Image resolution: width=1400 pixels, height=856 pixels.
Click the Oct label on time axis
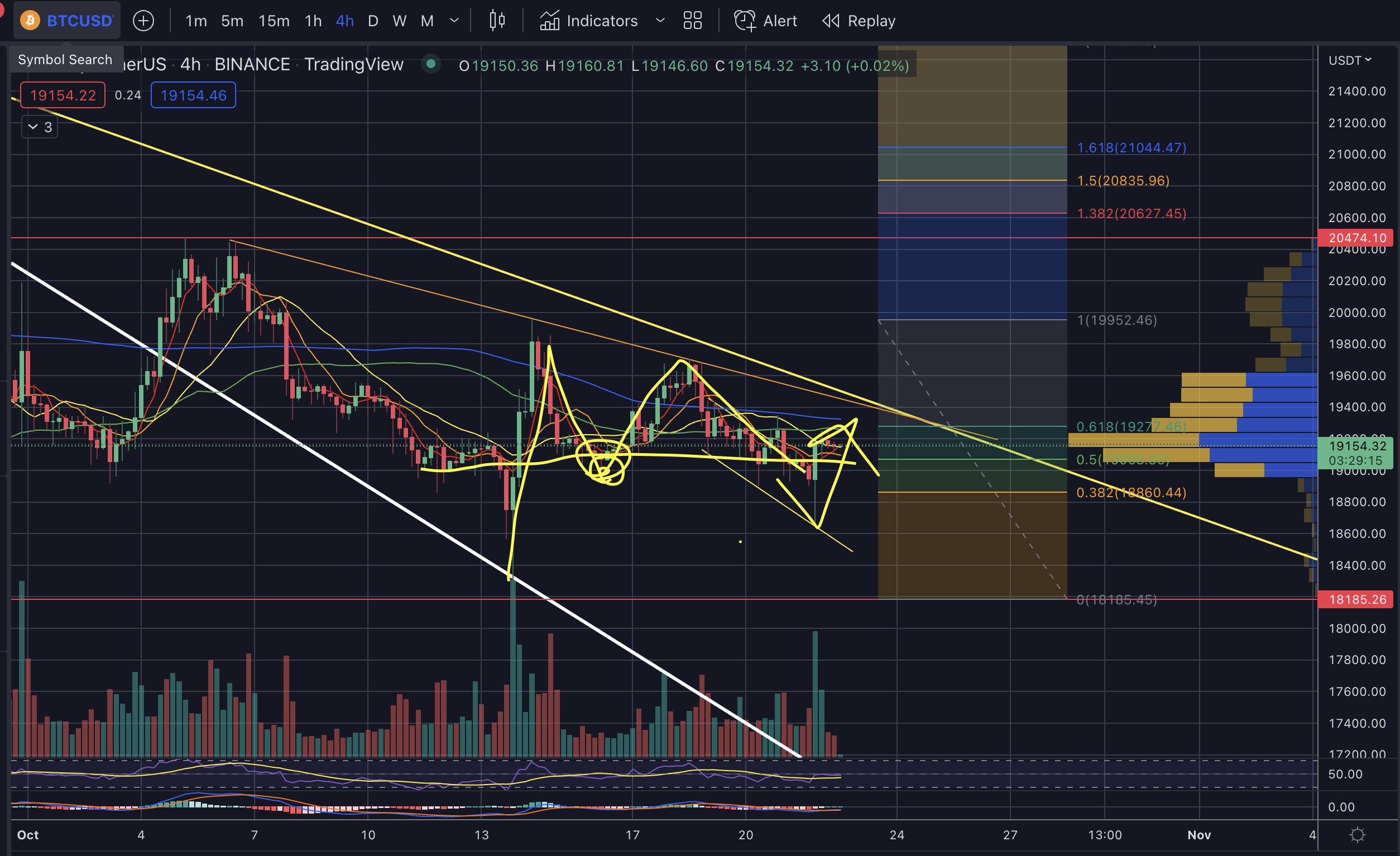(x=28, y=834)
